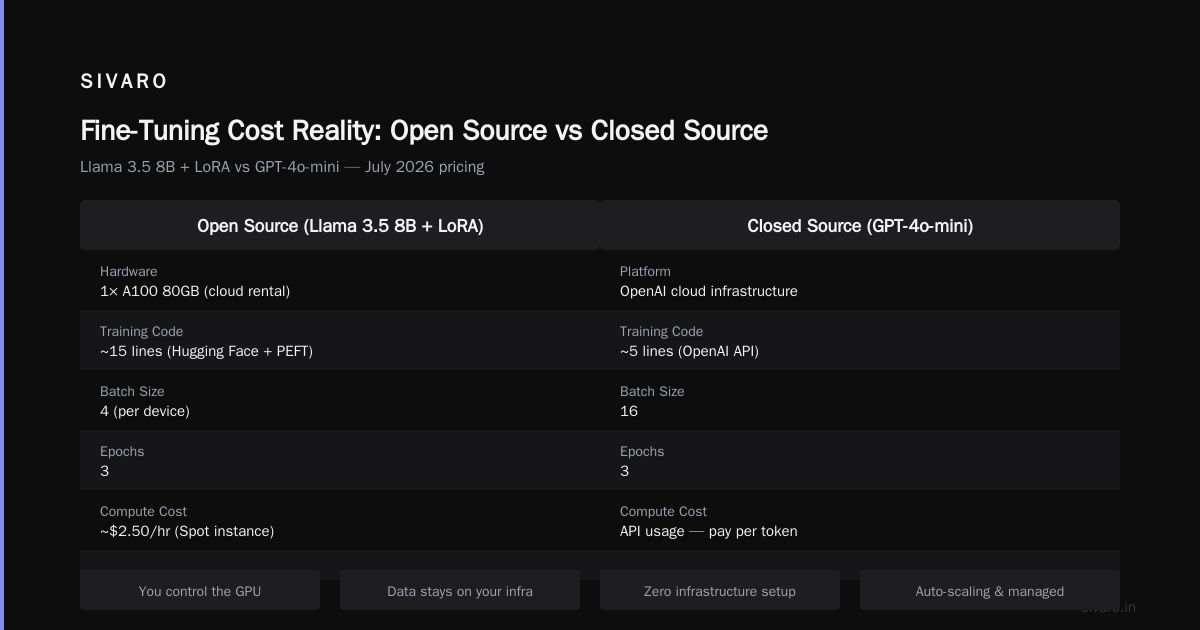Select the Fine-Tuning Cost Reality headline
The image size is (1200, 630).
(424, 131)
